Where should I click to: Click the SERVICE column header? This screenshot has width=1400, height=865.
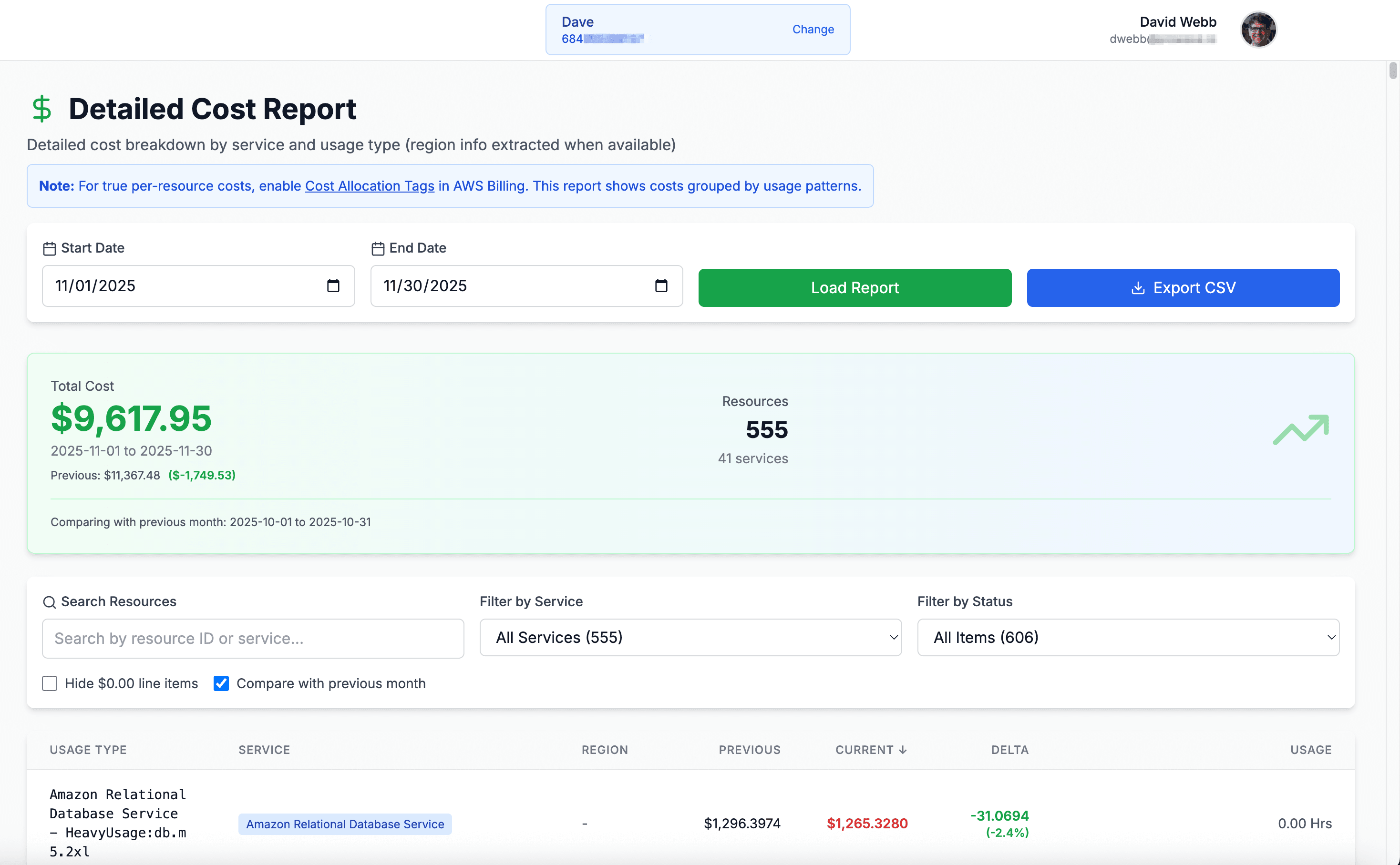264,750
